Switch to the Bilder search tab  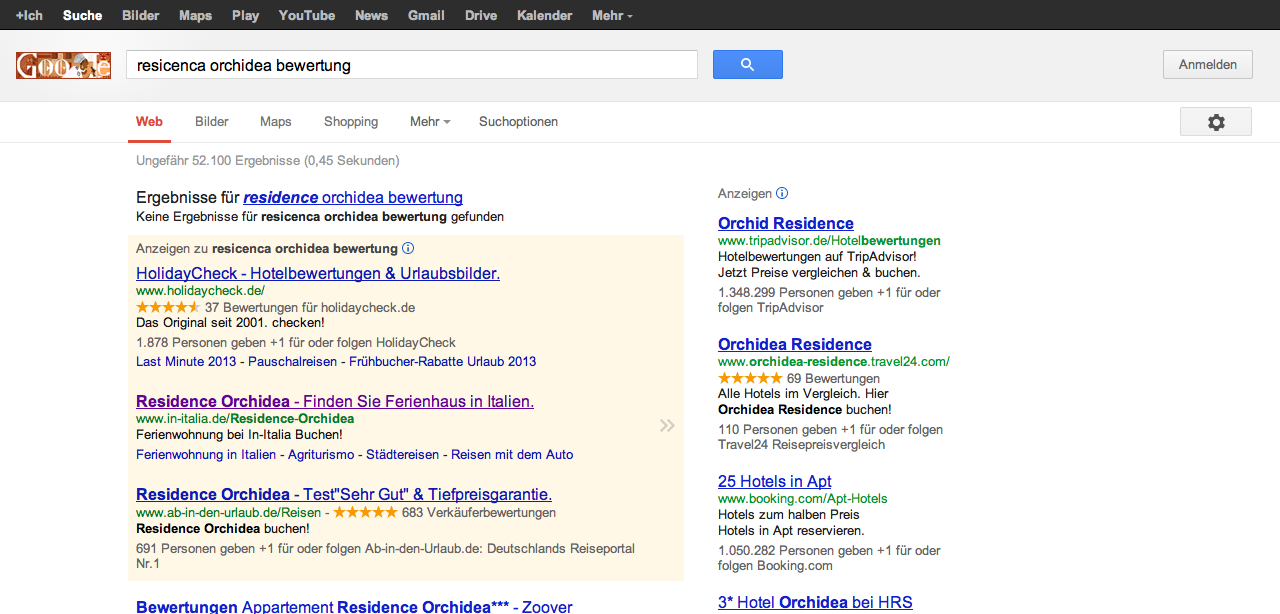click(212, 122)
